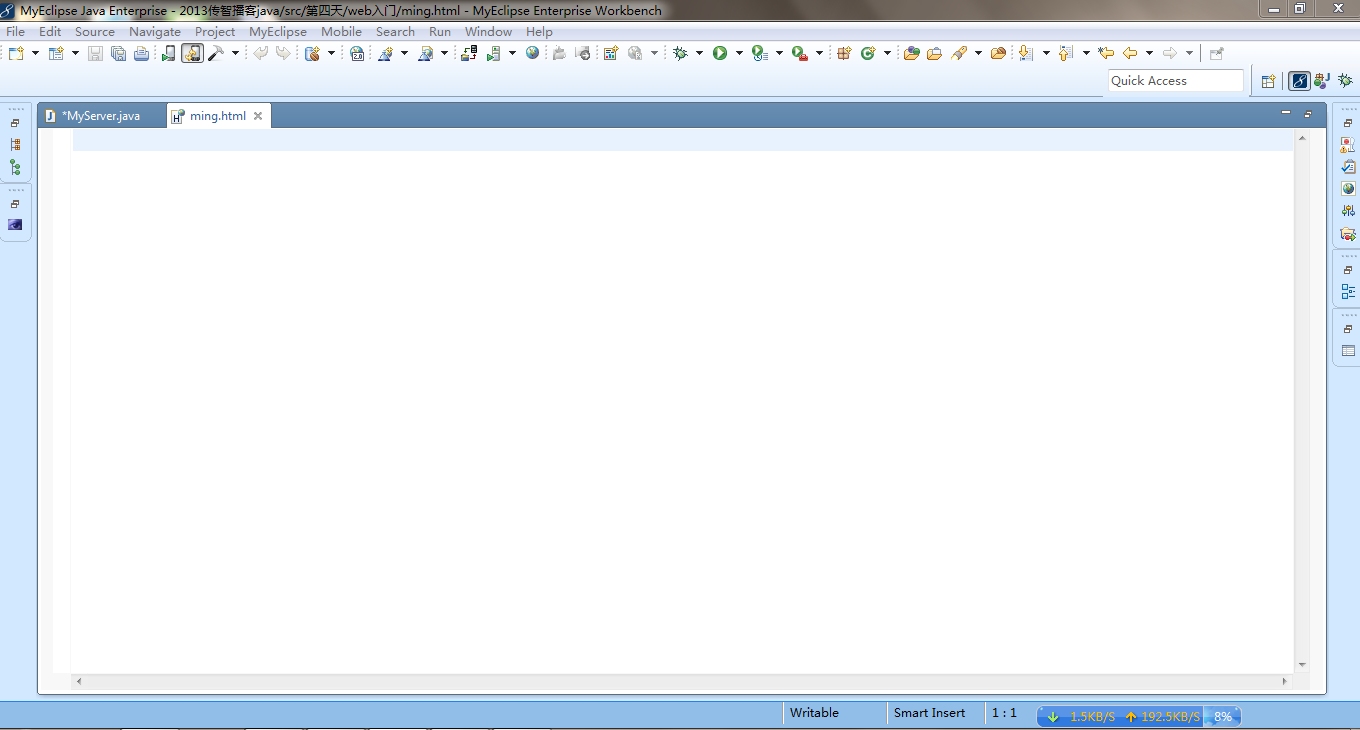Click the Print icon in toolbar
The width and height of the screenshot is (1360, 730).
pos(141,53)
